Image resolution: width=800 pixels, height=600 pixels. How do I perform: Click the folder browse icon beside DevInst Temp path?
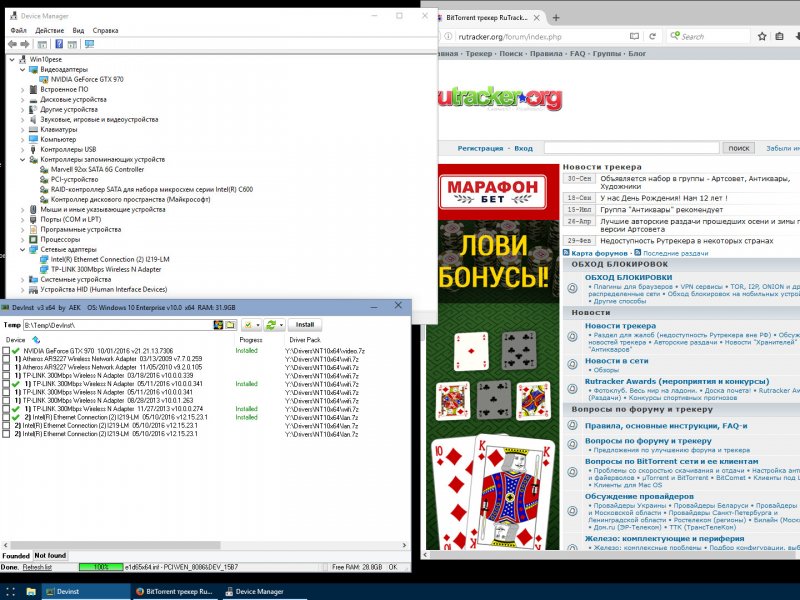(230, 325)
